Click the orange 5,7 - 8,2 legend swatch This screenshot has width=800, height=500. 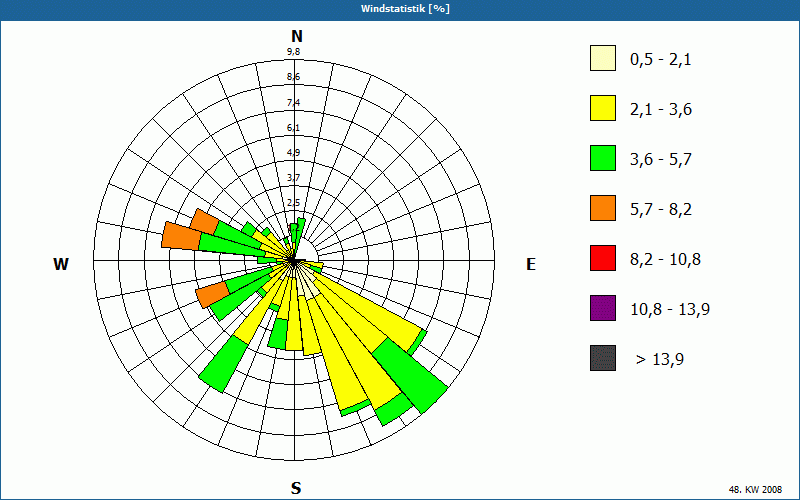[x=603, y=208]
